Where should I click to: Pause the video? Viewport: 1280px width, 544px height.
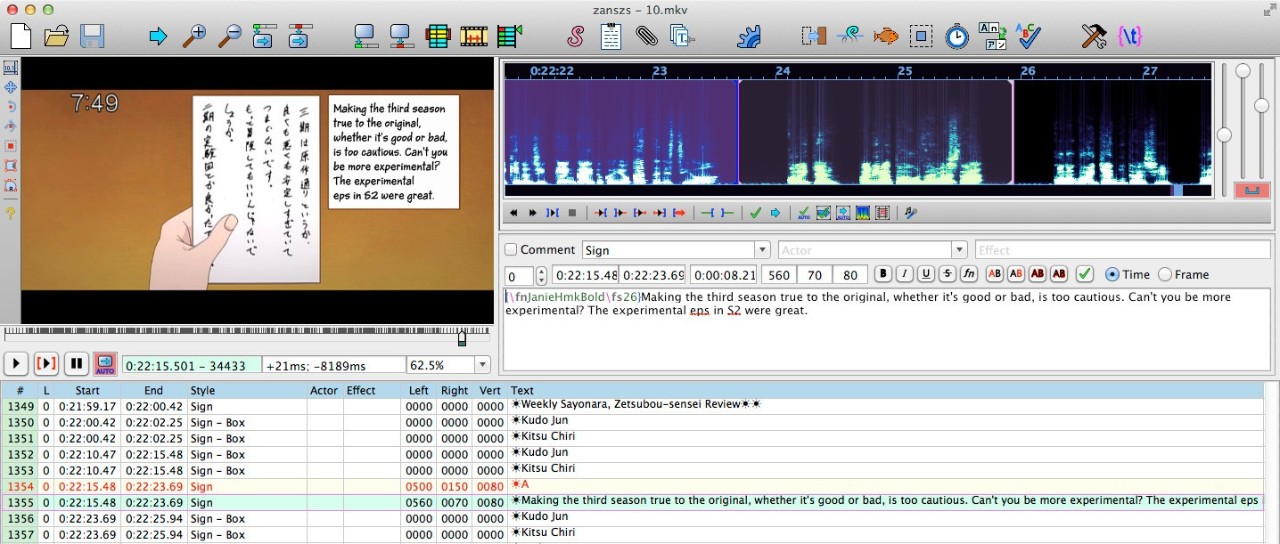[x=76, y=364]
